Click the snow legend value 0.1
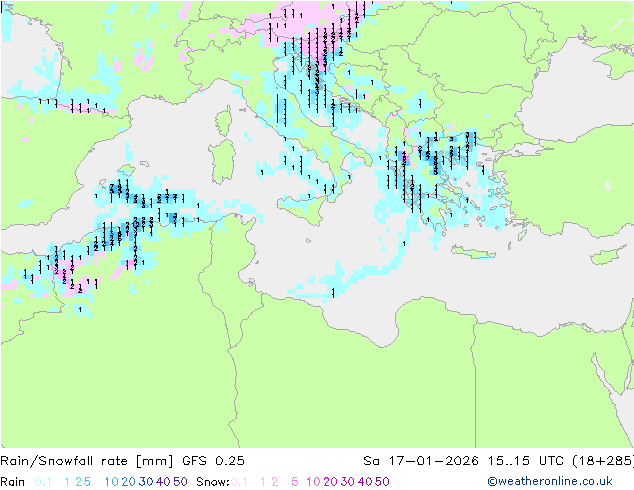Screen dimensions: 634x490 [x=239, y=482]
